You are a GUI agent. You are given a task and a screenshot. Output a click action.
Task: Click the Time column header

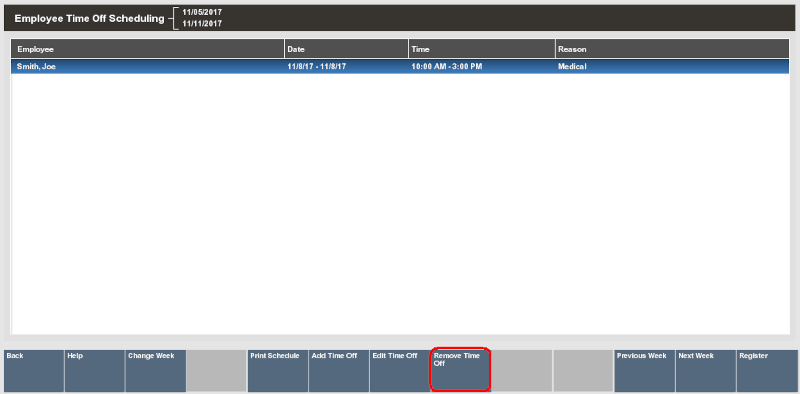click(482, 49)
